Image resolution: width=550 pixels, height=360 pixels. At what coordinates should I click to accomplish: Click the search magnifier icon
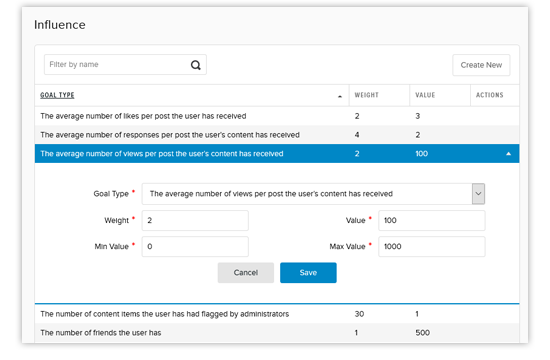195,65
